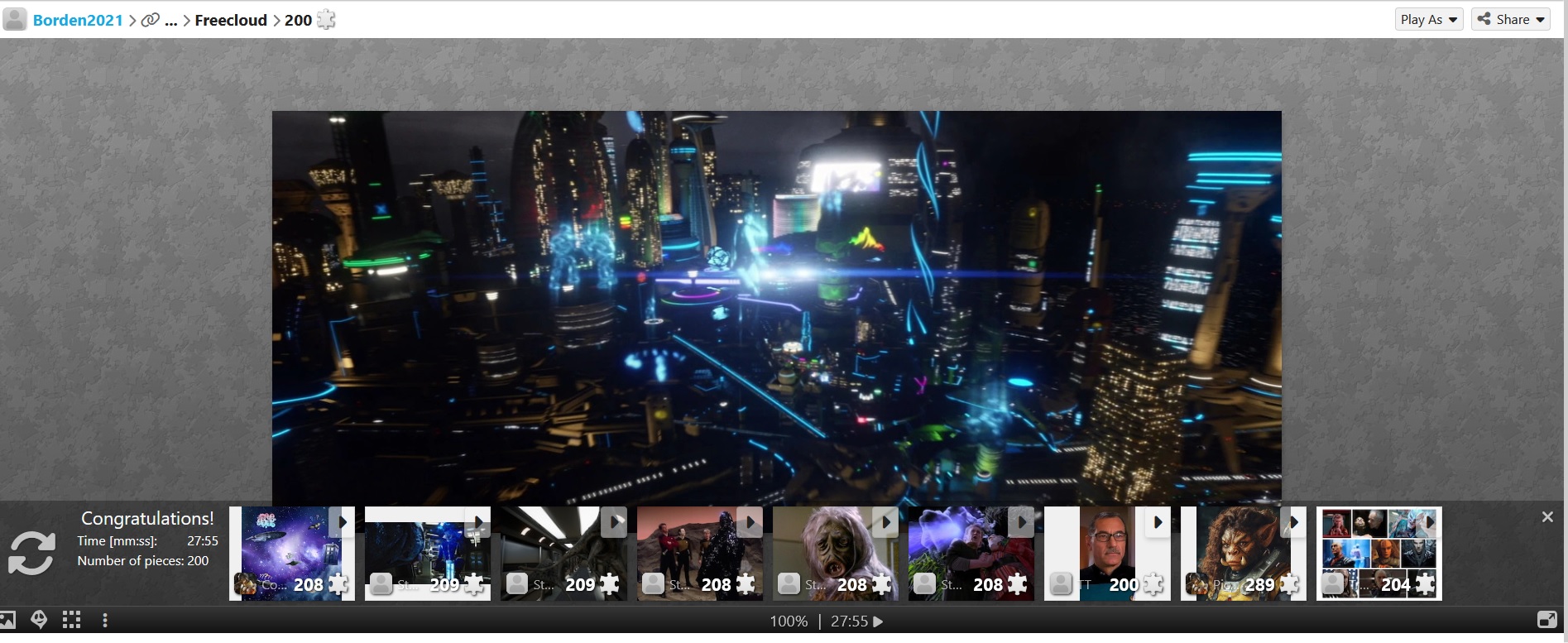Open author avatar on blue alien thumbnail

pyautogui.click(x=381, y=584)
